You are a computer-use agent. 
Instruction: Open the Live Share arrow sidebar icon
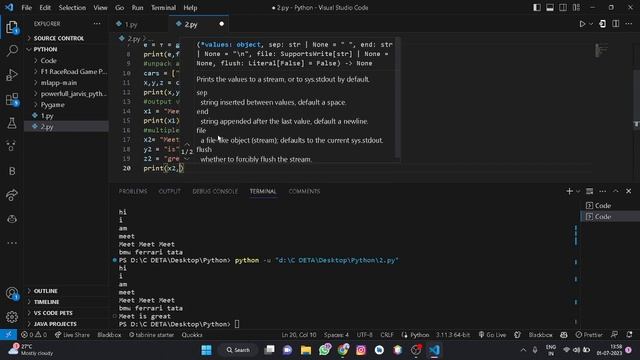[12, 195]
